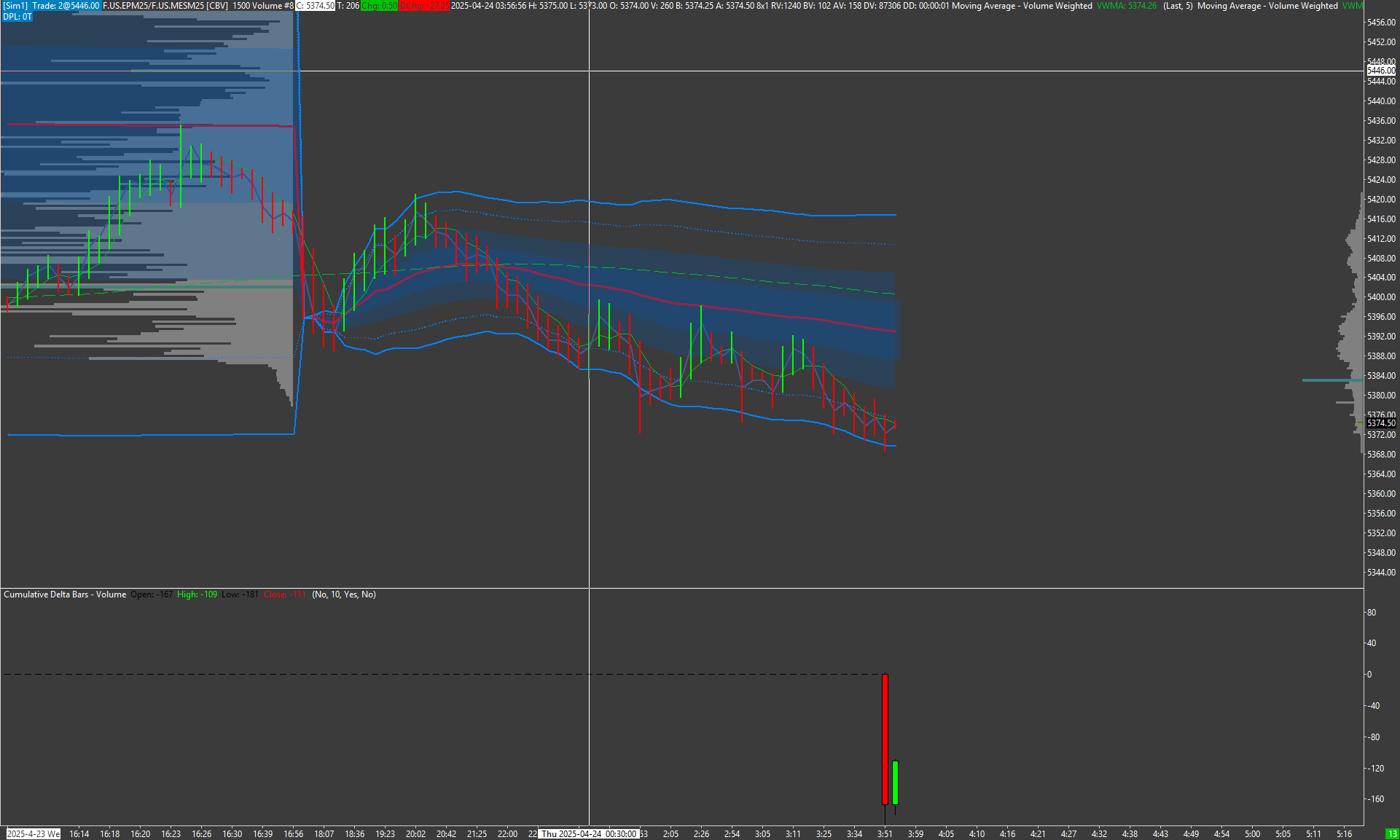The width and height of the screenshot is (1400, 840).
Task: Click the [Sim1] Trade 2@5446.00 label
Action: pos(51,6)
